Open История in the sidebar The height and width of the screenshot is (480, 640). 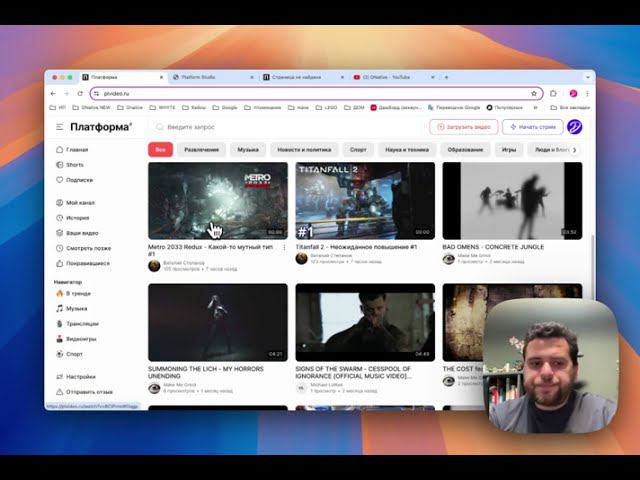[72, 218]
